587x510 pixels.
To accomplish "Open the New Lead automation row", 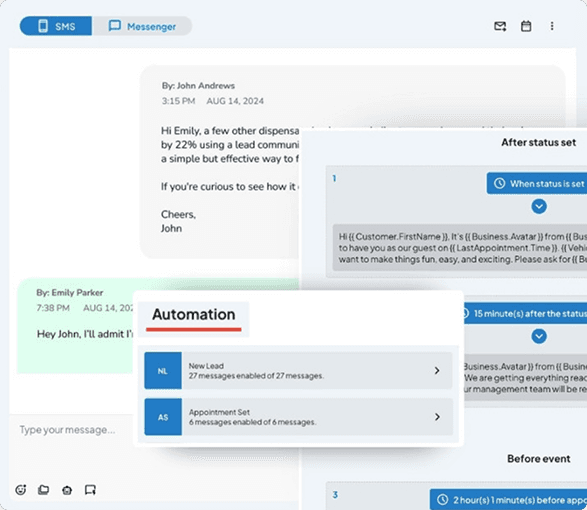I will pyautogui.click(x=298, y=370).
